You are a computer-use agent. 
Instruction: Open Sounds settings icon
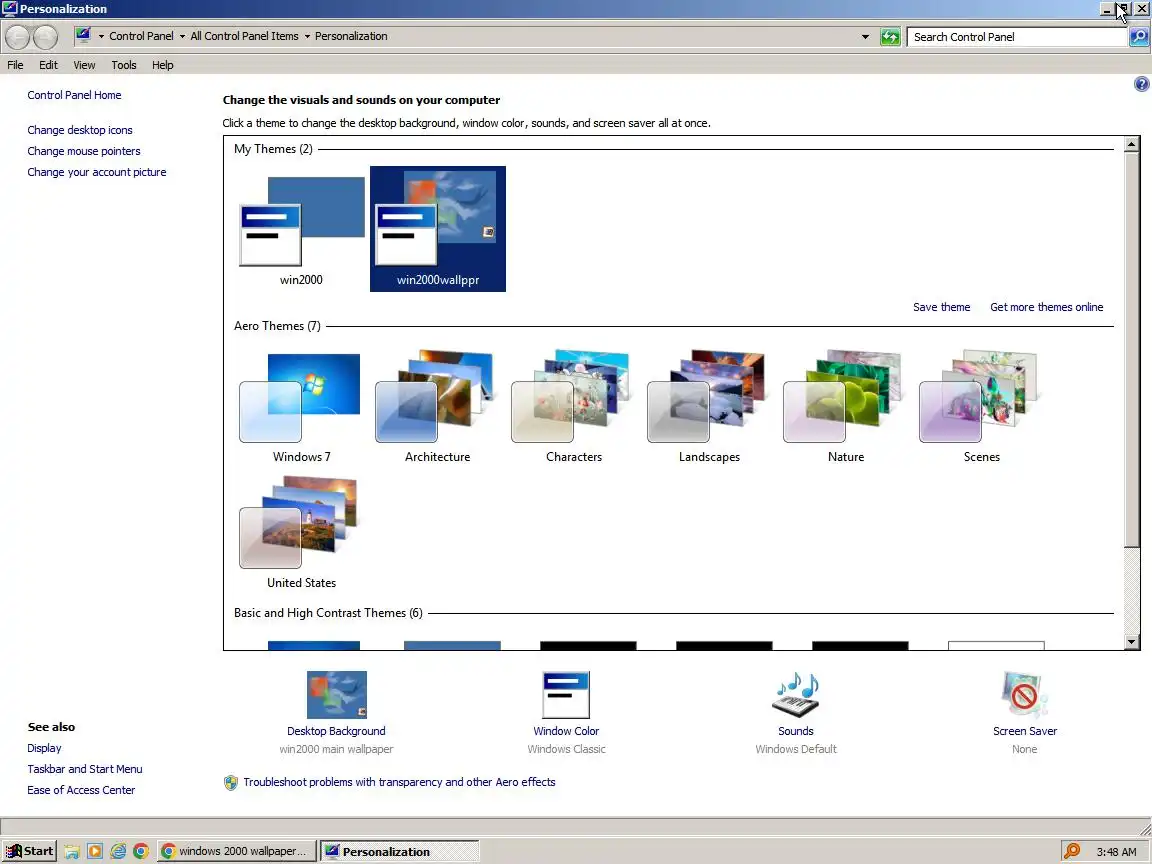pyautogui.click(x=796, y=694)
